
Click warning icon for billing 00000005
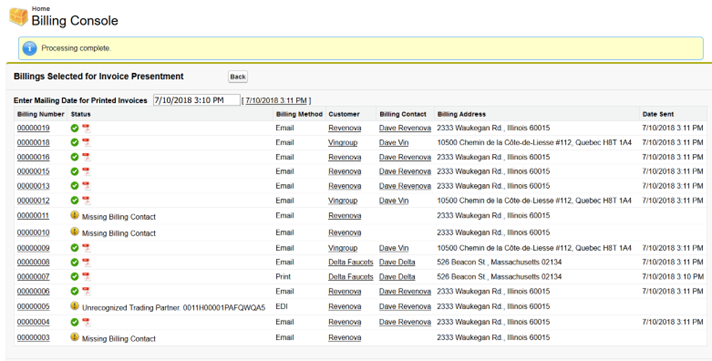point(74,306)
